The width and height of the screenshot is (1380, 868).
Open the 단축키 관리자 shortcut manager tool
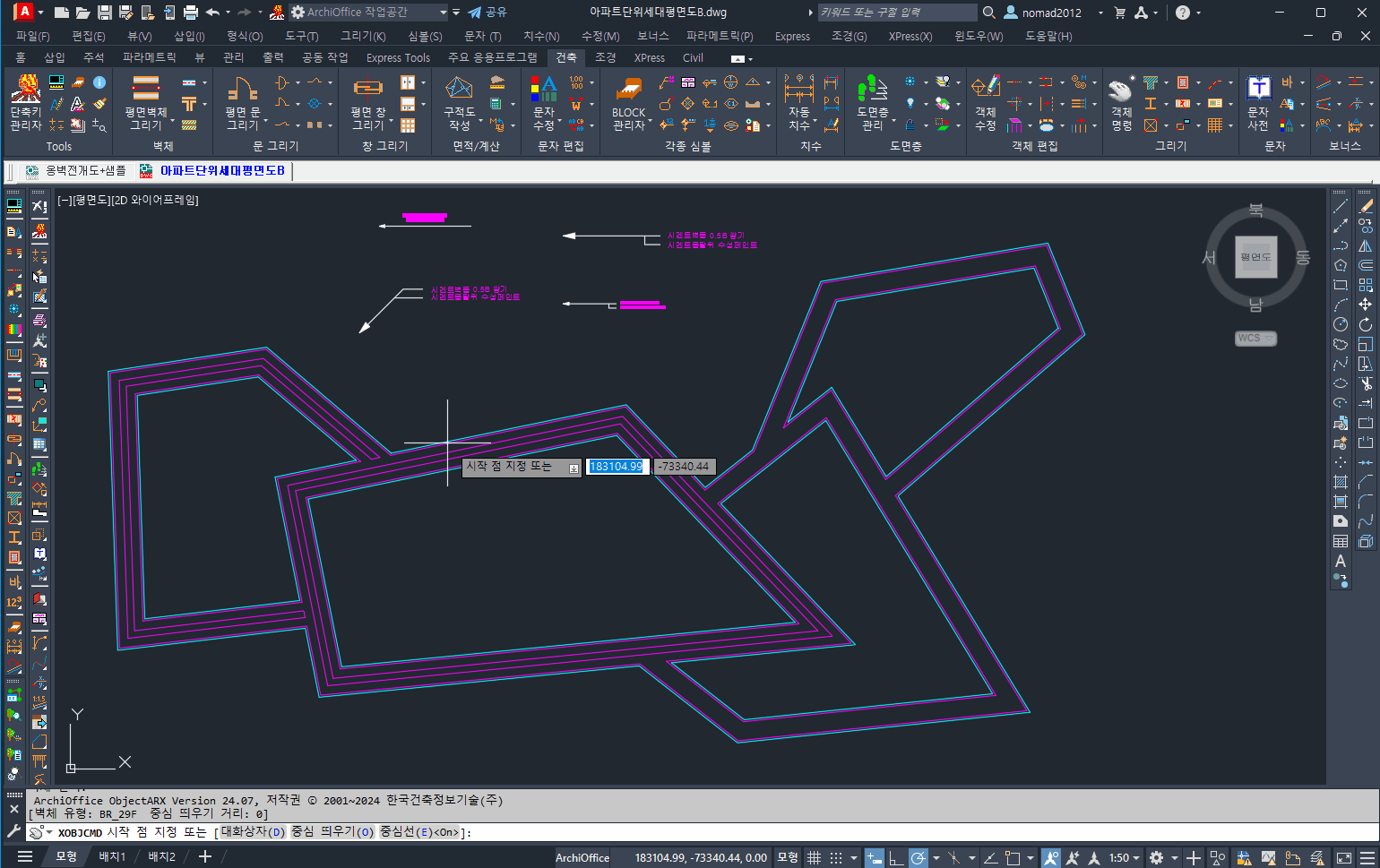[x=25, y=102]
